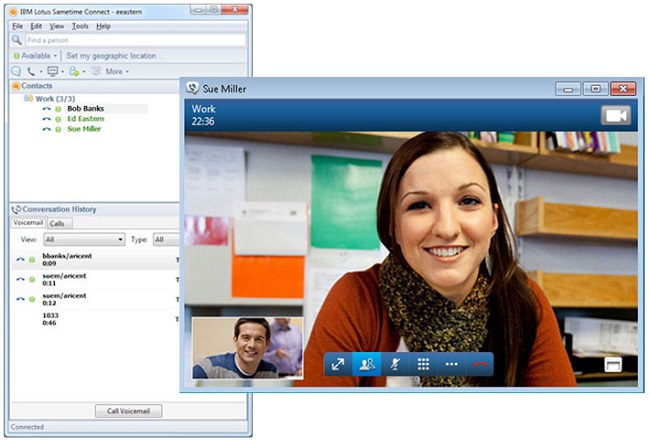Click the search magnifier icon
Image resolution: width=650 pixels, height=448 pixels.
tap(17, 40)
